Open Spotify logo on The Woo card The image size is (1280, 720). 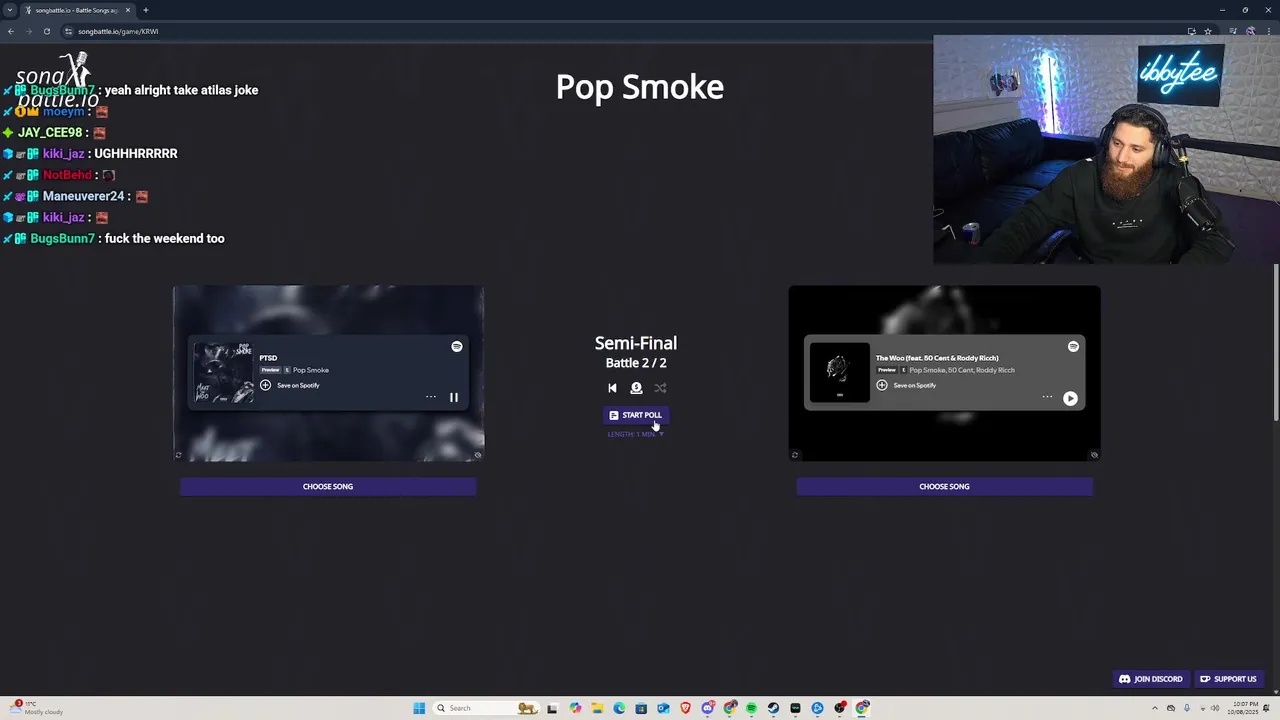(x=1073, y=346)
